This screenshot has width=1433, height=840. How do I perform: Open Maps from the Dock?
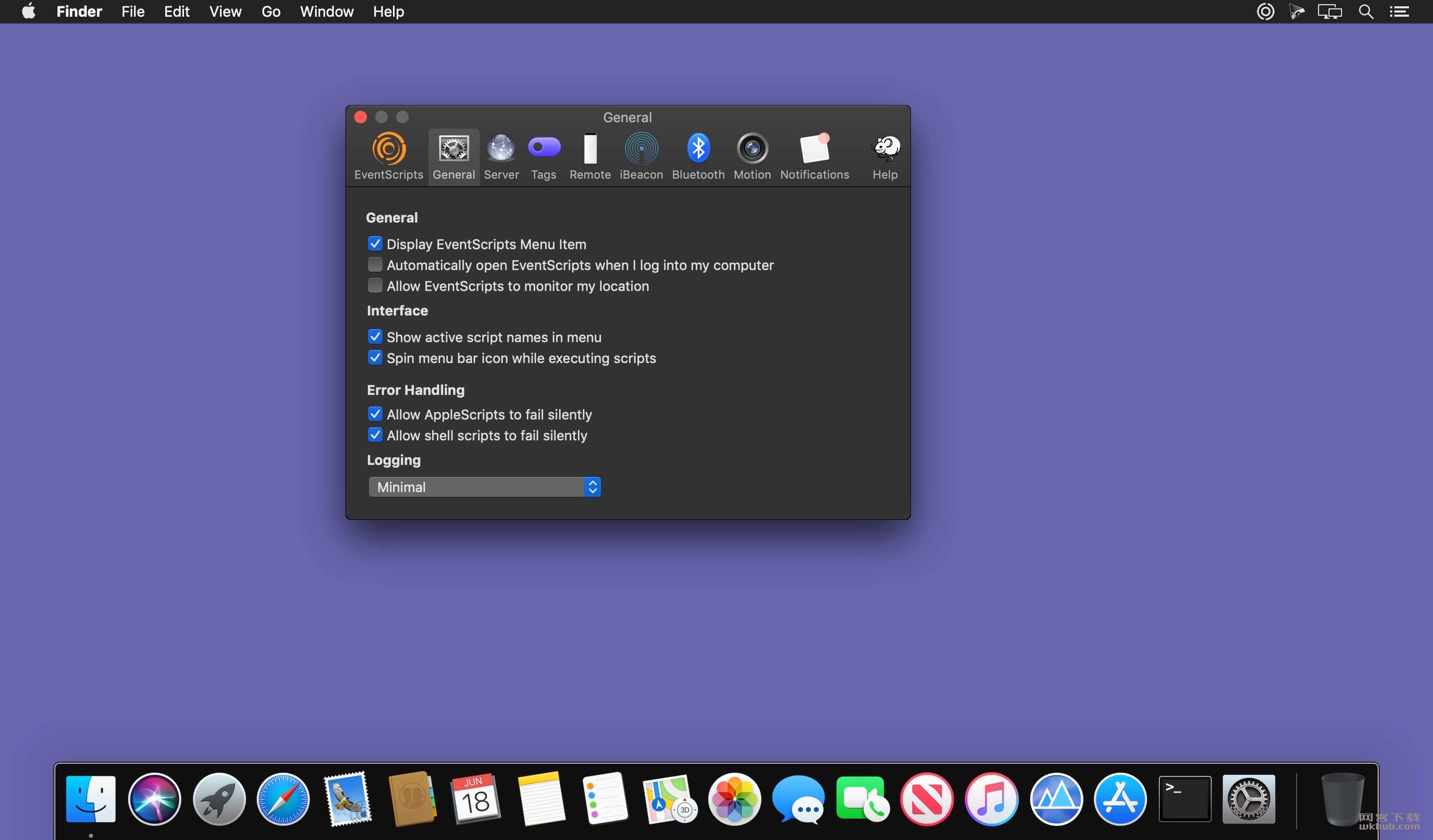669,799
